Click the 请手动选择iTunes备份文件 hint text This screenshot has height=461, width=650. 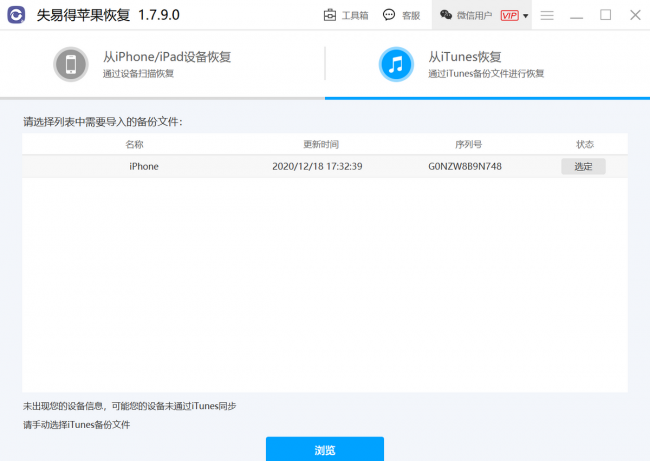point(76,425)
